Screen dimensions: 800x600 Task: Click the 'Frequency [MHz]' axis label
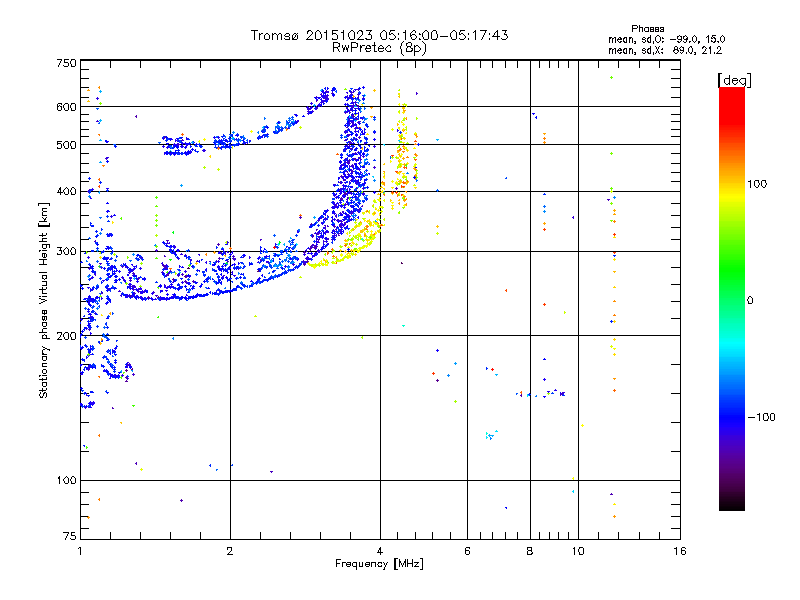point(379,564)
